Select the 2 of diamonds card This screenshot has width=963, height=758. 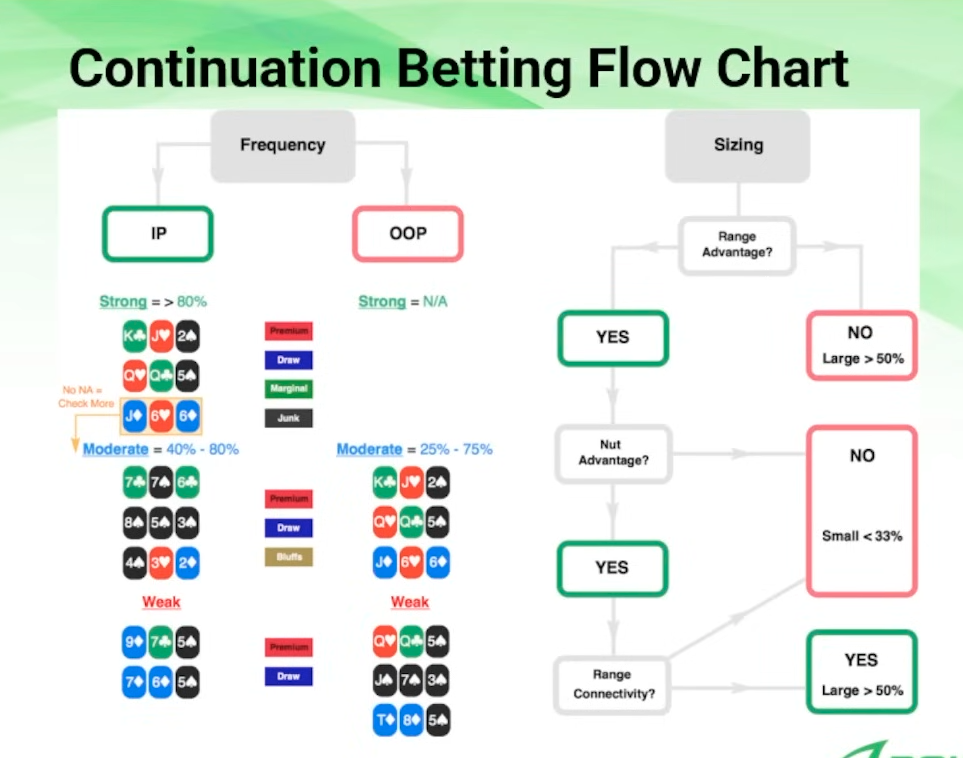187,562
